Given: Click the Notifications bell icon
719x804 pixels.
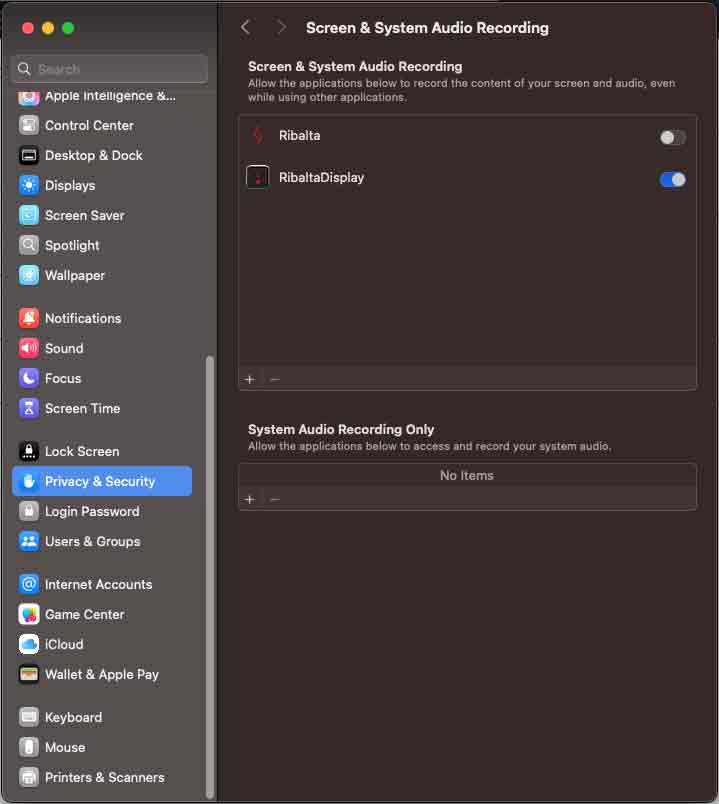Looking at the screenshot, I should pyautogui.click(x=29, y=319).
